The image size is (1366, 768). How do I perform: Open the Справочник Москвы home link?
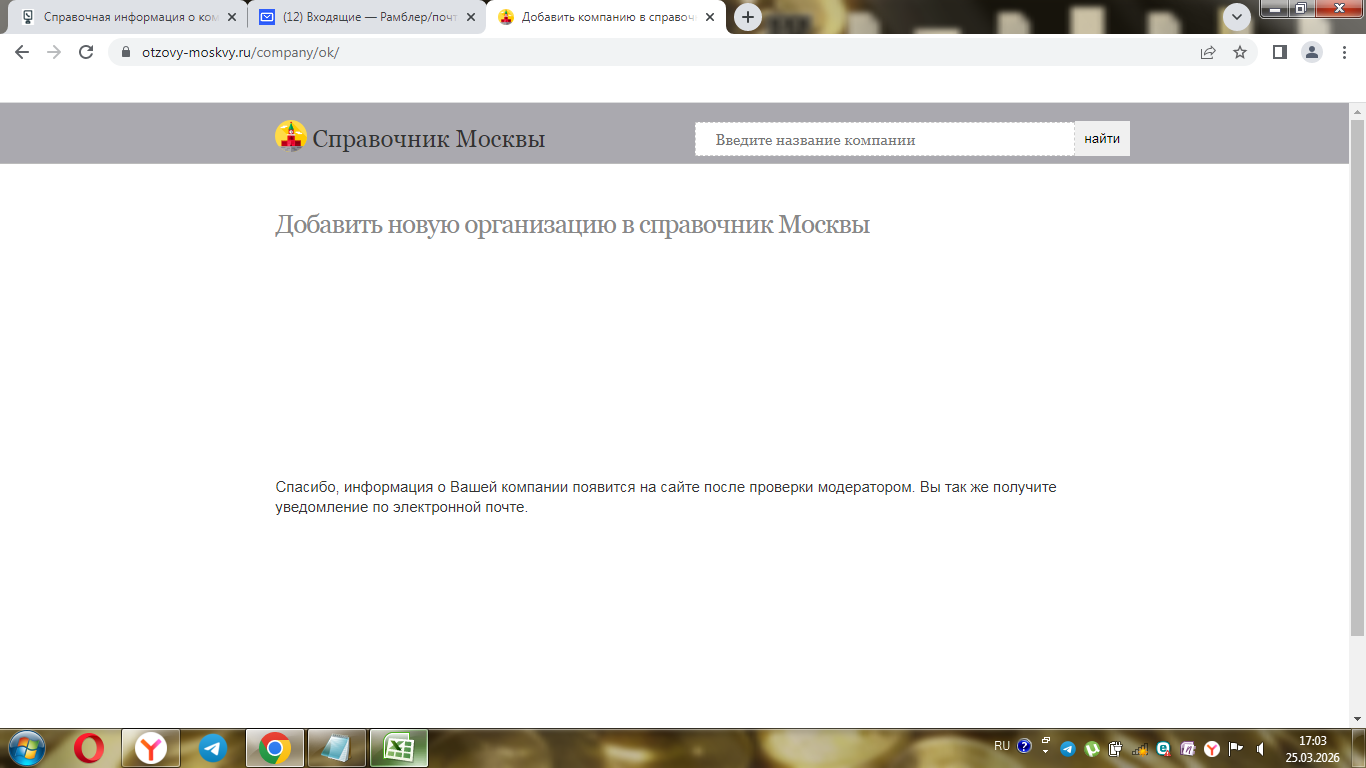[429, 139]
